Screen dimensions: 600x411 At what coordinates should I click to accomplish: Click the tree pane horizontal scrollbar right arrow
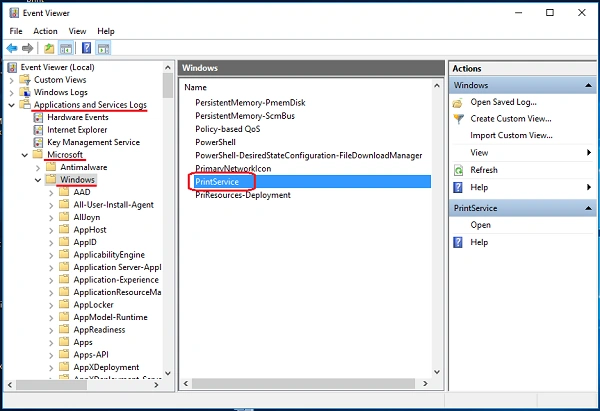[156, 385]
